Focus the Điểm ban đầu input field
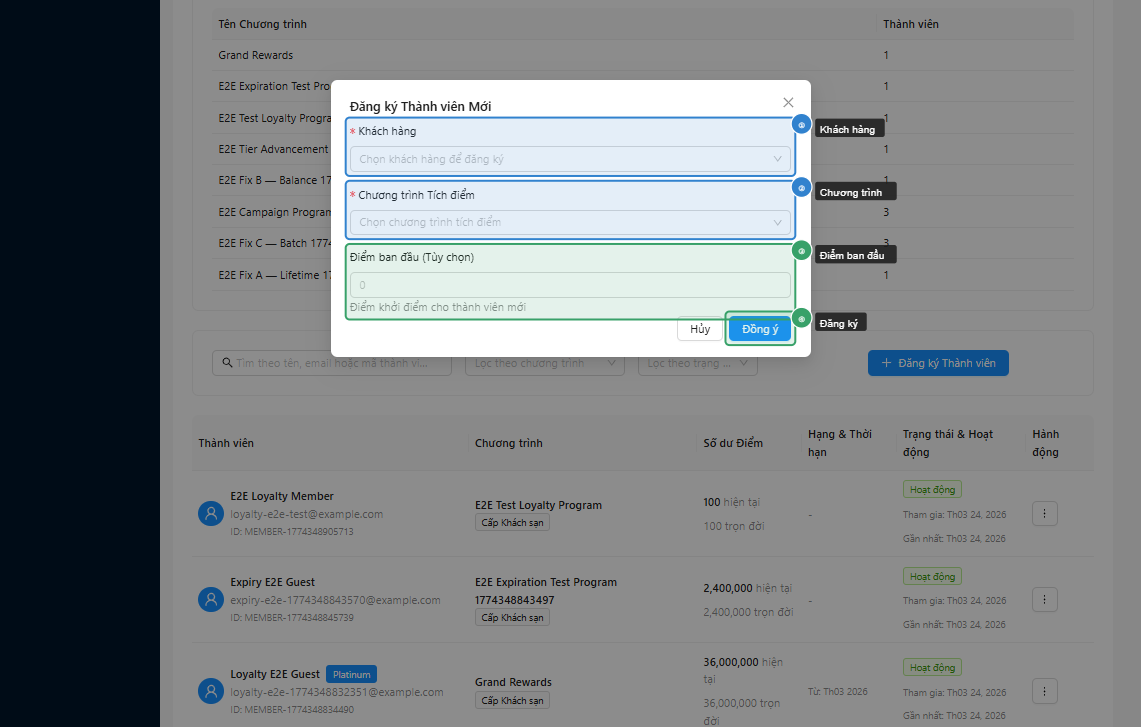This screenshot has height=727, width=1141. pos(570,285)
